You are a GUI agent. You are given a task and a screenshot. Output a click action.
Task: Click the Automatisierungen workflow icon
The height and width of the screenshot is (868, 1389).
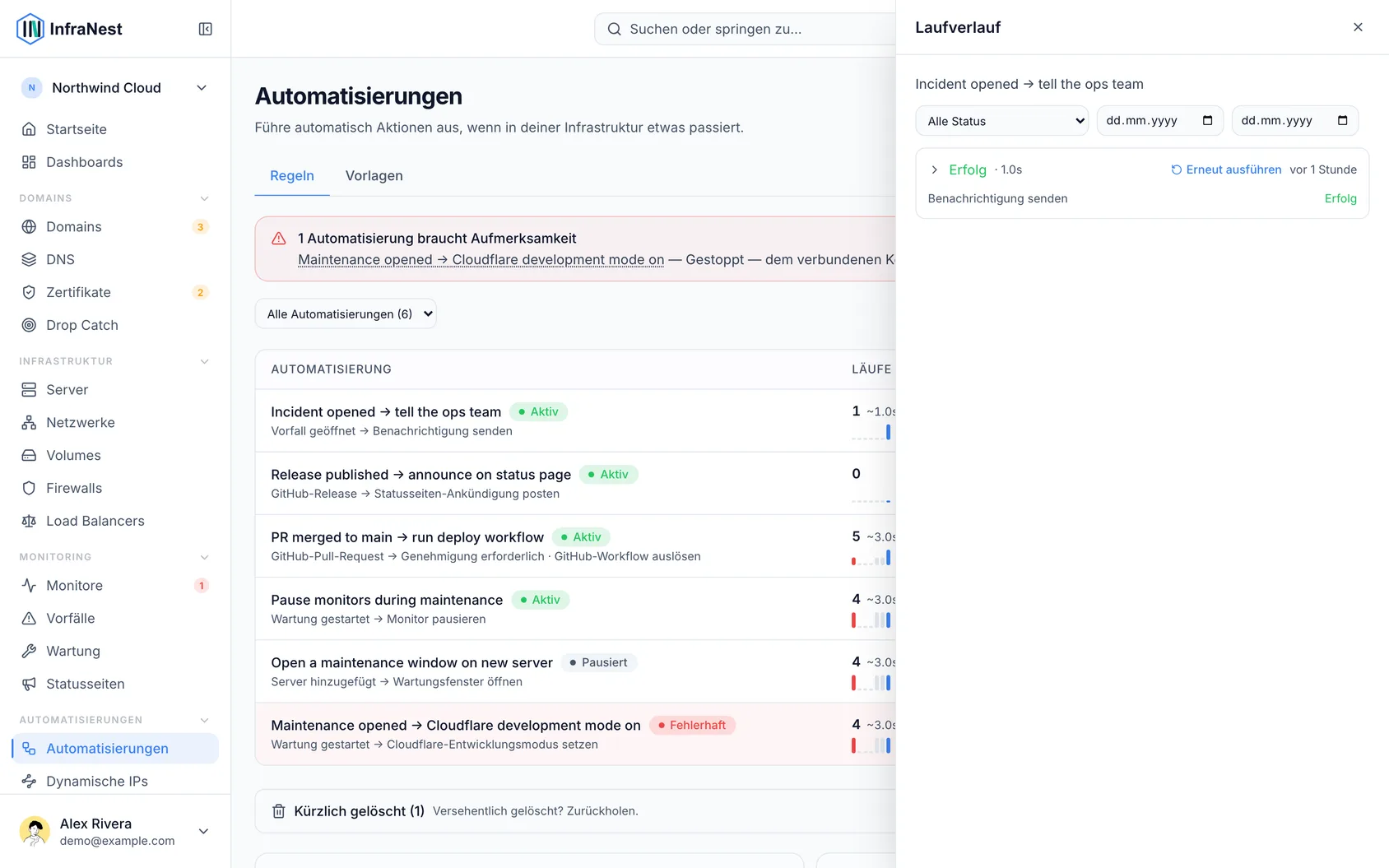(29, 748)
